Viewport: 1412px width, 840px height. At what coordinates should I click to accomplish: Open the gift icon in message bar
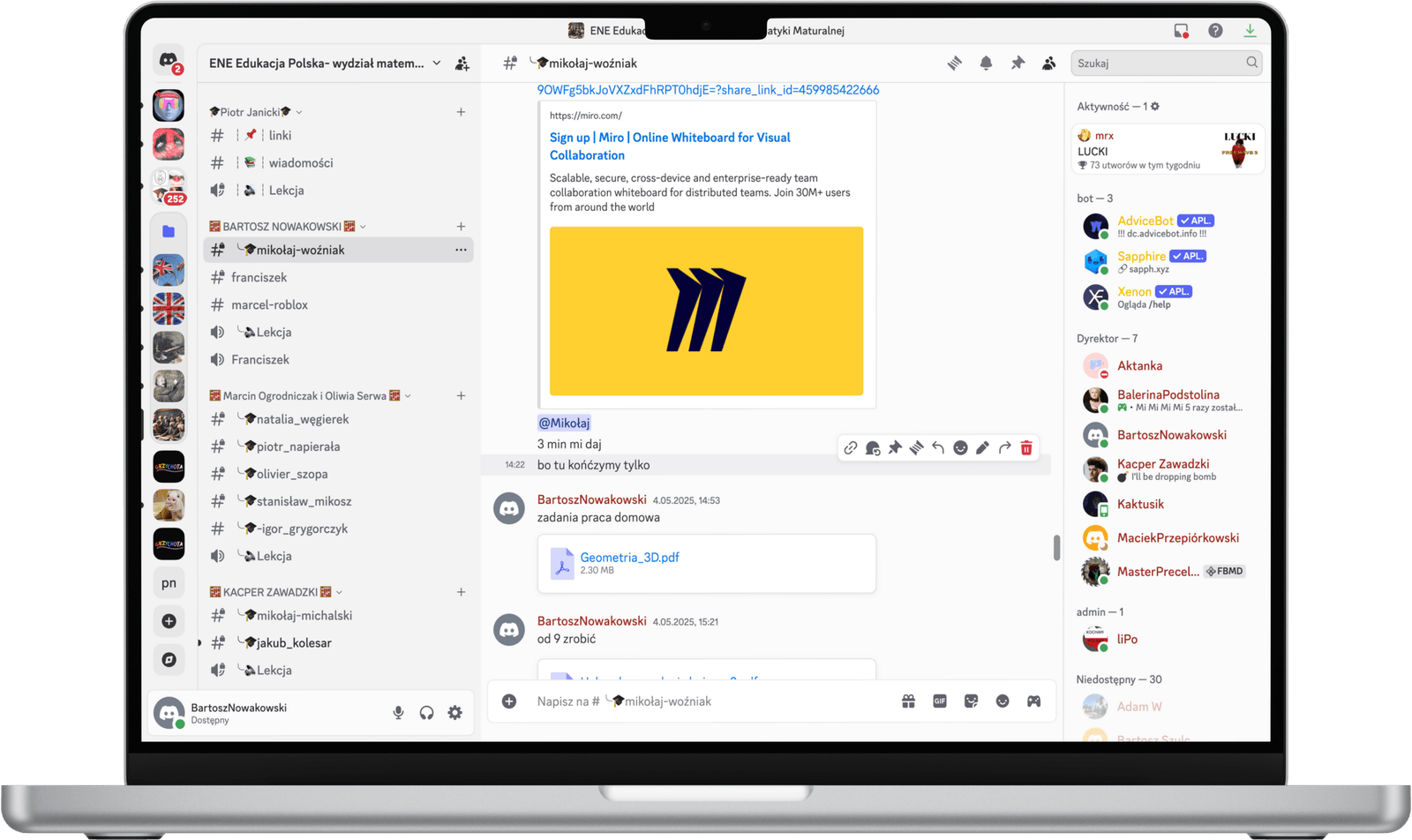908,701
